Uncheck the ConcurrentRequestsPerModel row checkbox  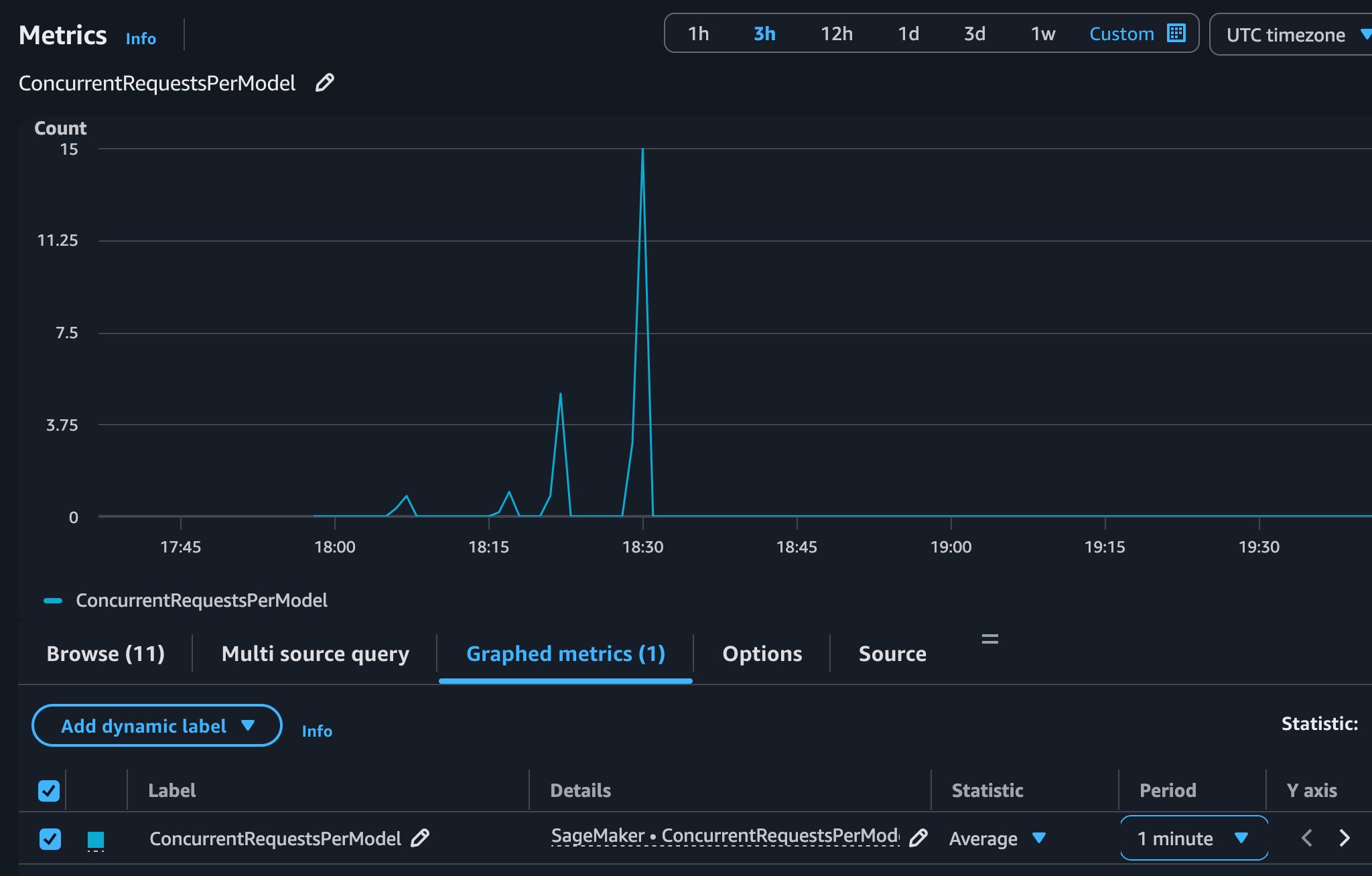50,838
